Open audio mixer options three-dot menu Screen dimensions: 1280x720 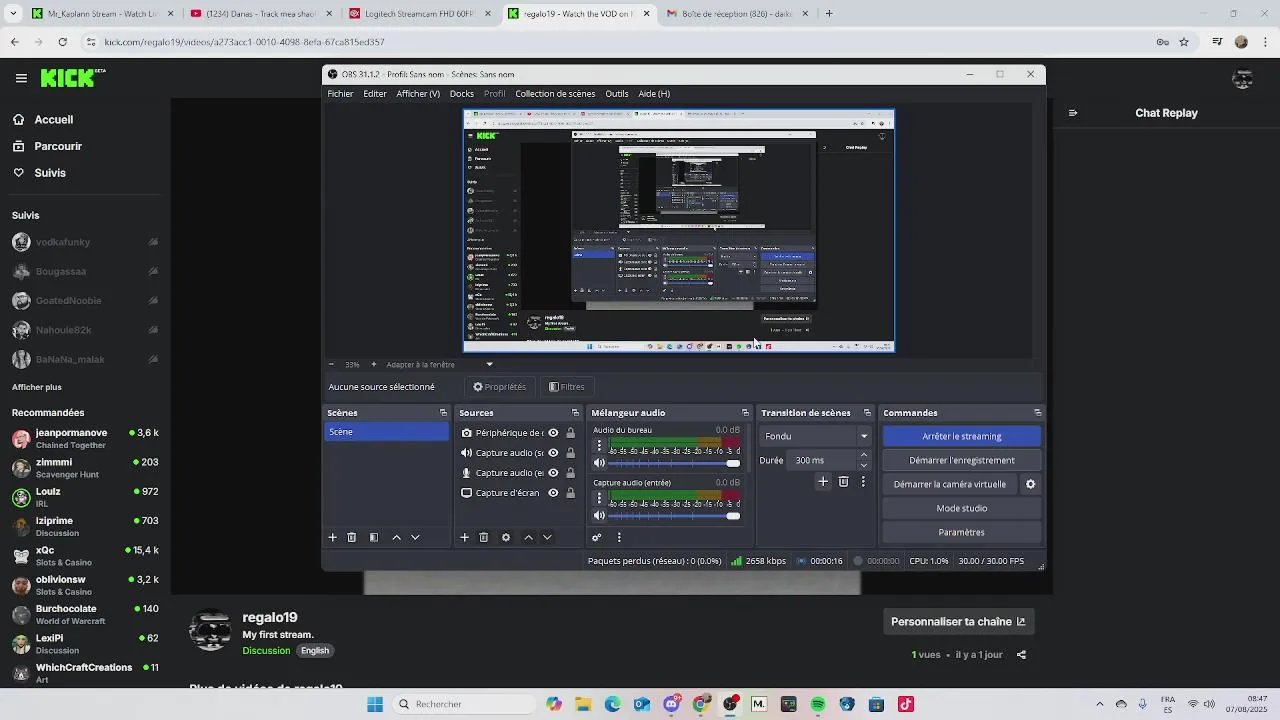point(619,537)
